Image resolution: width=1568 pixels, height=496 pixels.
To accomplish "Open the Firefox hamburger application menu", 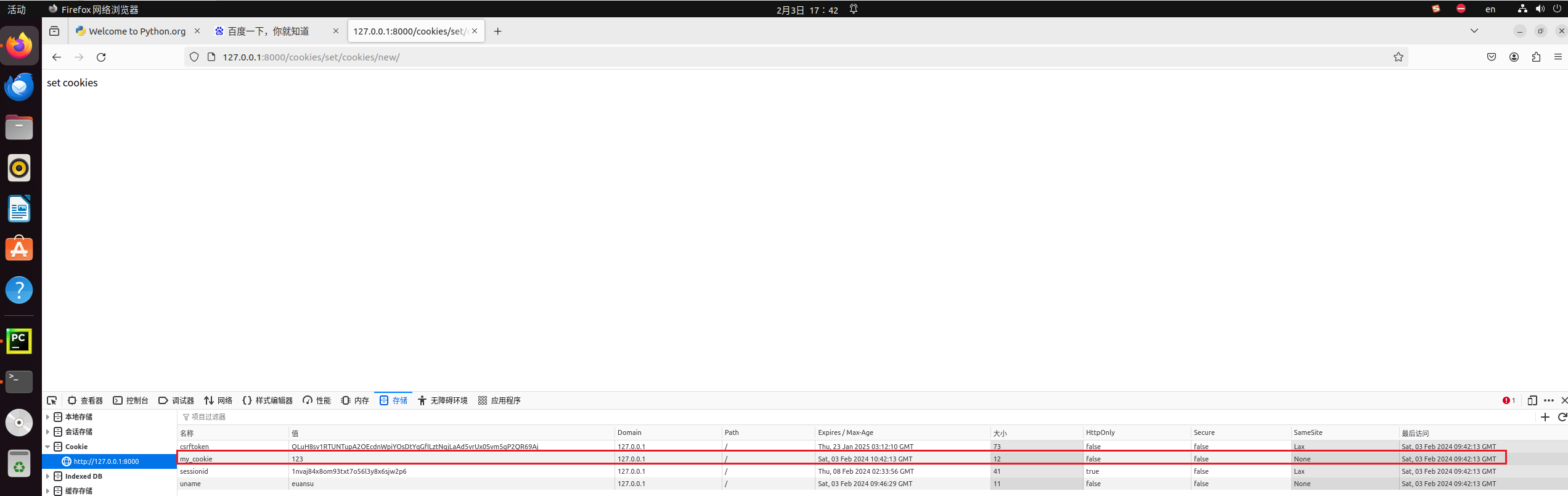I will pos(1558,57).
